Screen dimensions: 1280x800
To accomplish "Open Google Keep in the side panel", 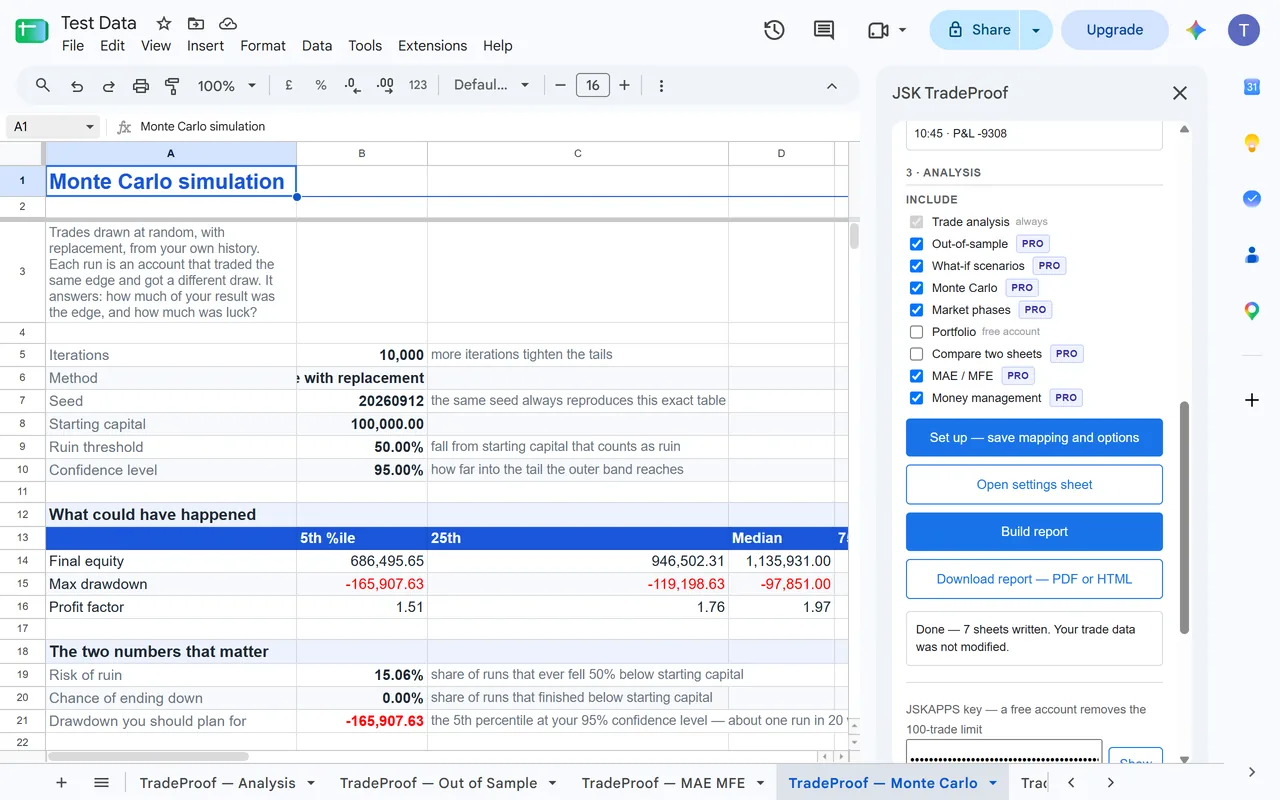I will click(1251, 143).
